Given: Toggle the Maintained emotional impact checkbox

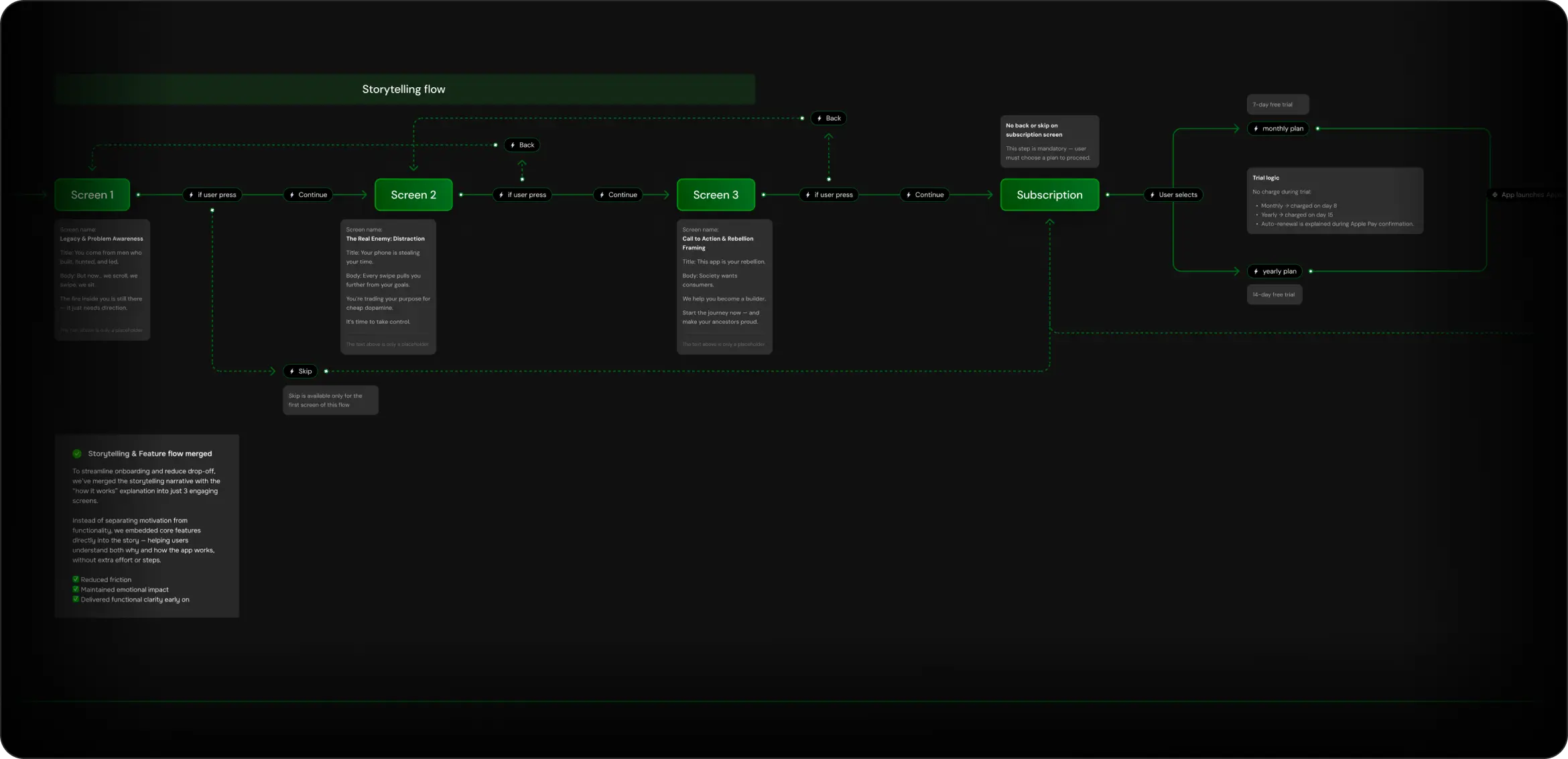Looking at the screenshot, I should click(x=76, y=589).
